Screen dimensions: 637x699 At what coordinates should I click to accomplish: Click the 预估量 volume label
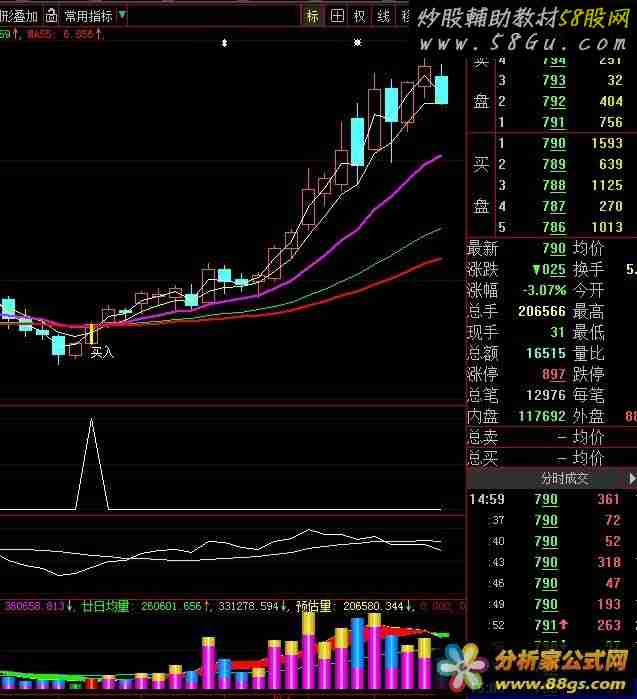314,606
